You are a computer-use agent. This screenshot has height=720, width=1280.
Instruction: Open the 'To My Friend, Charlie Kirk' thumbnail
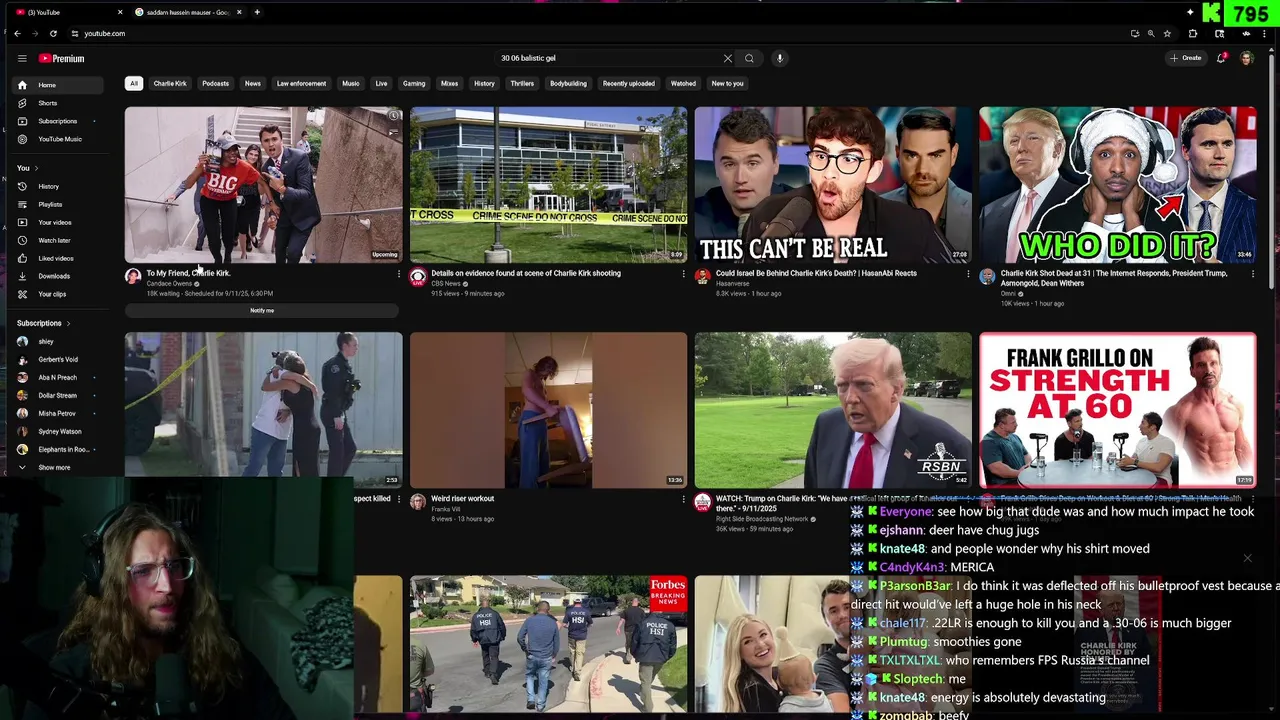tap(264, 185)
